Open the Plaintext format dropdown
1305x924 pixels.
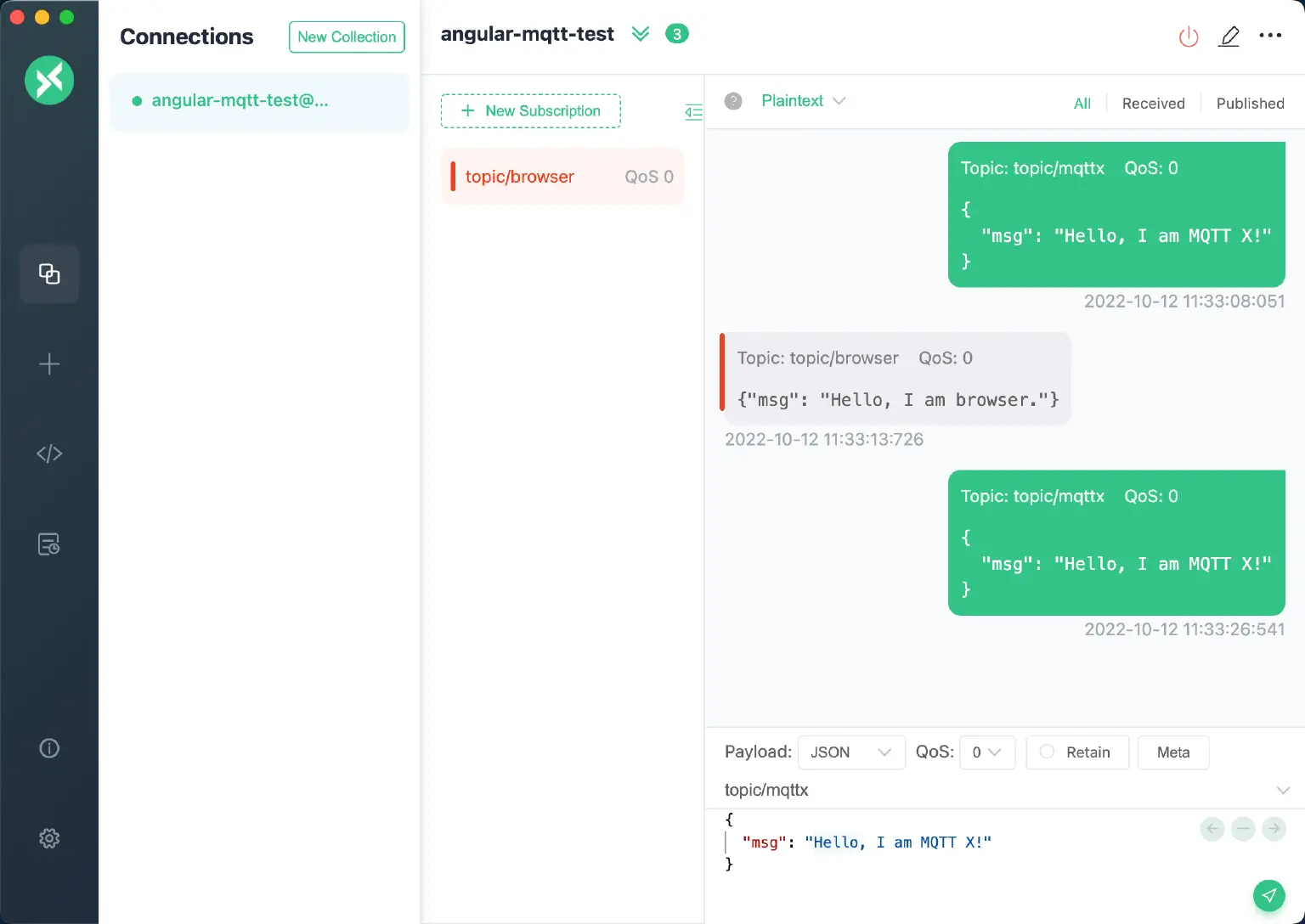803,100
